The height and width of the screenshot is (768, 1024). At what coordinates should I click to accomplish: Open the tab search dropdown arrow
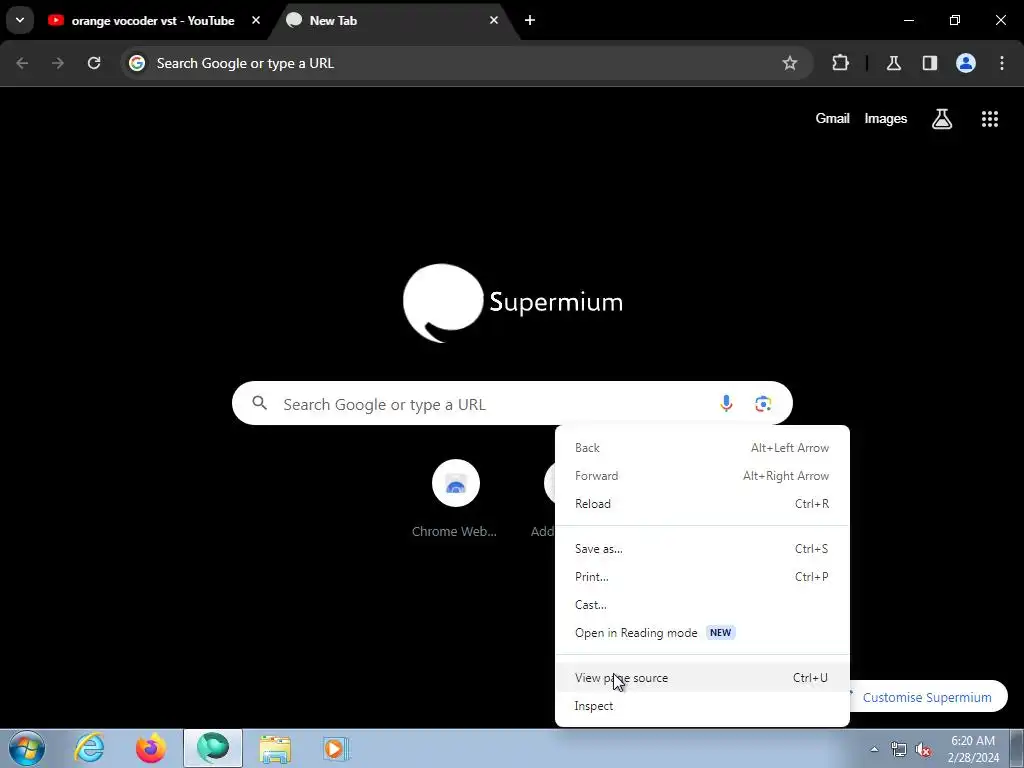(x=20, y=20)
